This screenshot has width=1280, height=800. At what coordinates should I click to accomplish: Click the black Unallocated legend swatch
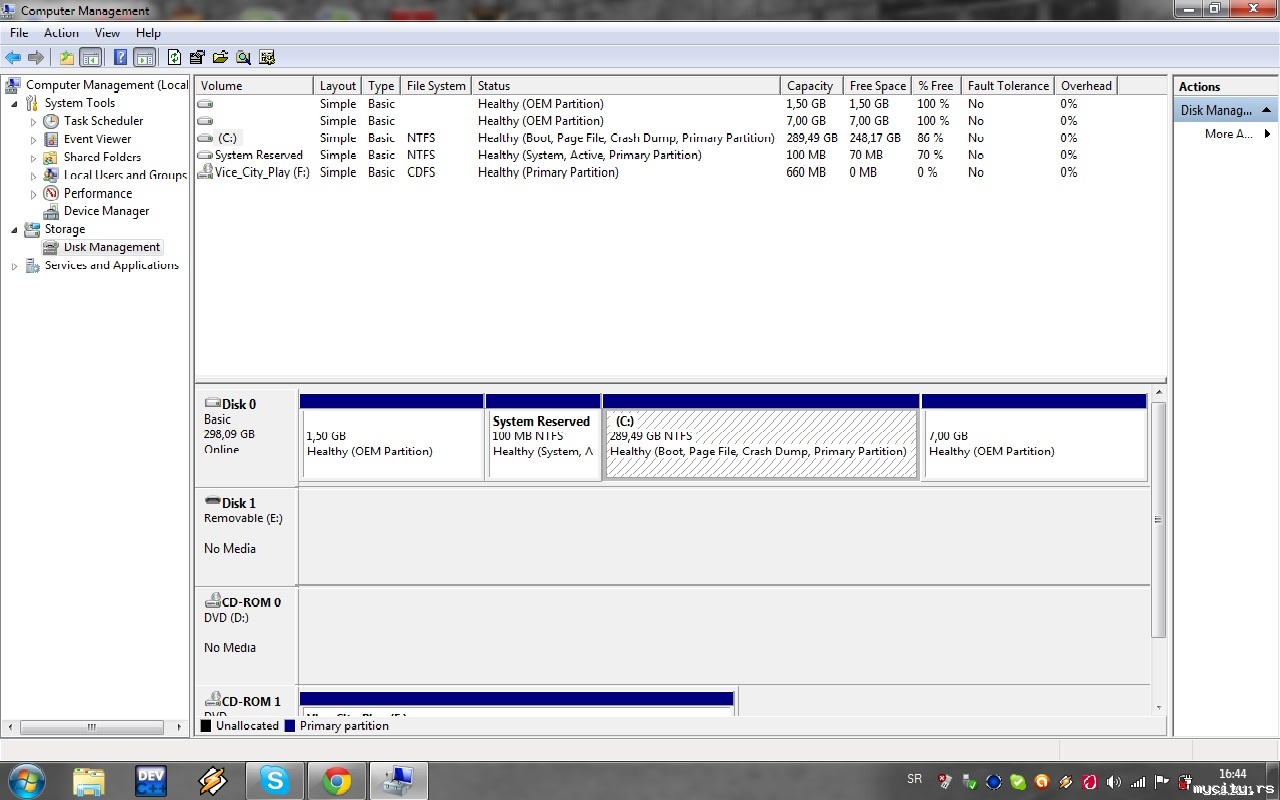click(206, 726)
